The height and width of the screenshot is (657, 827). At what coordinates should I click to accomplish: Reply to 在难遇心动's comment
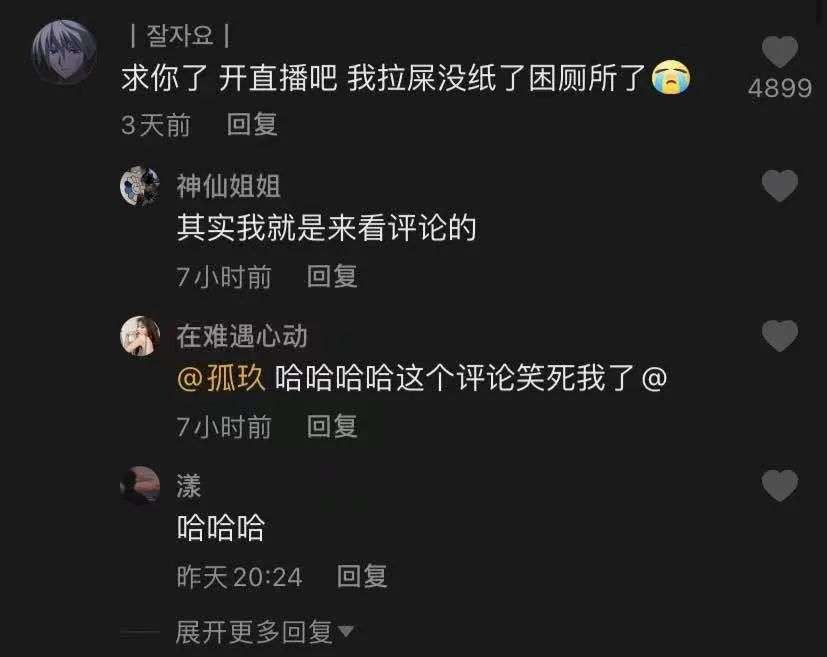(332, 426)
